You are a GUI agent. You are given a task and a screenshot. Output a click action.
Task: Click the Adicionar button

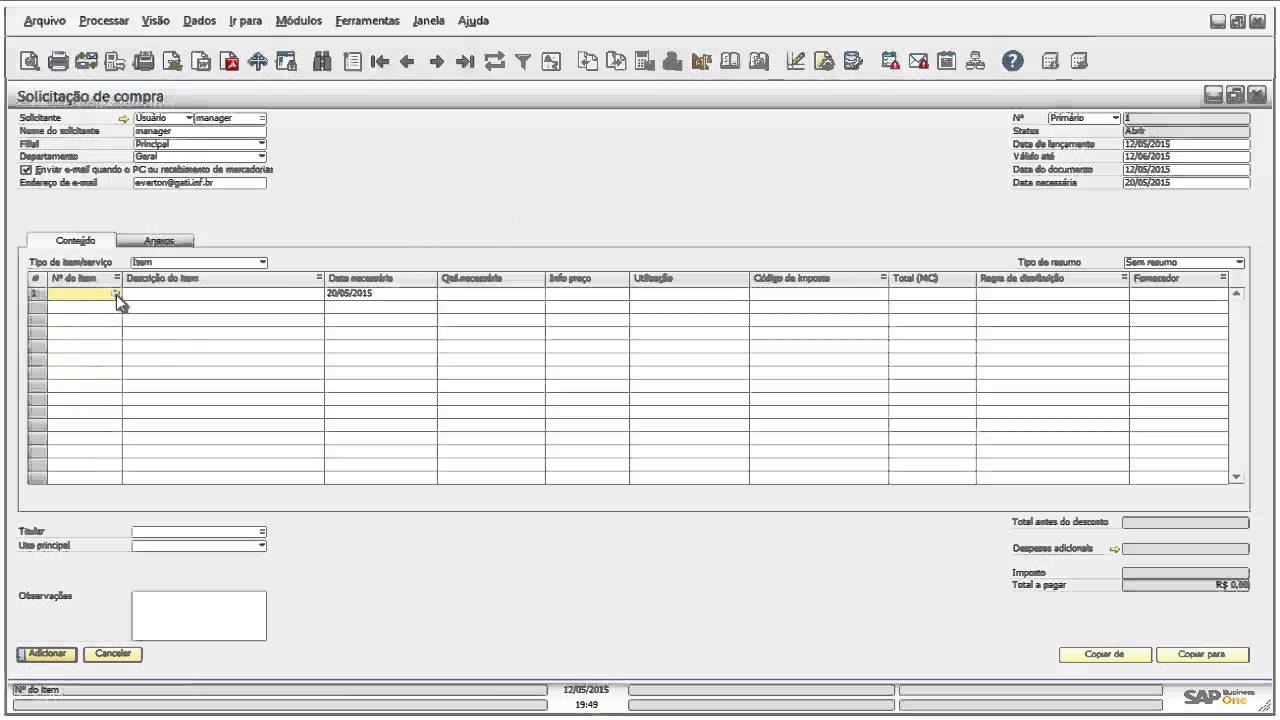coord(47,654)
